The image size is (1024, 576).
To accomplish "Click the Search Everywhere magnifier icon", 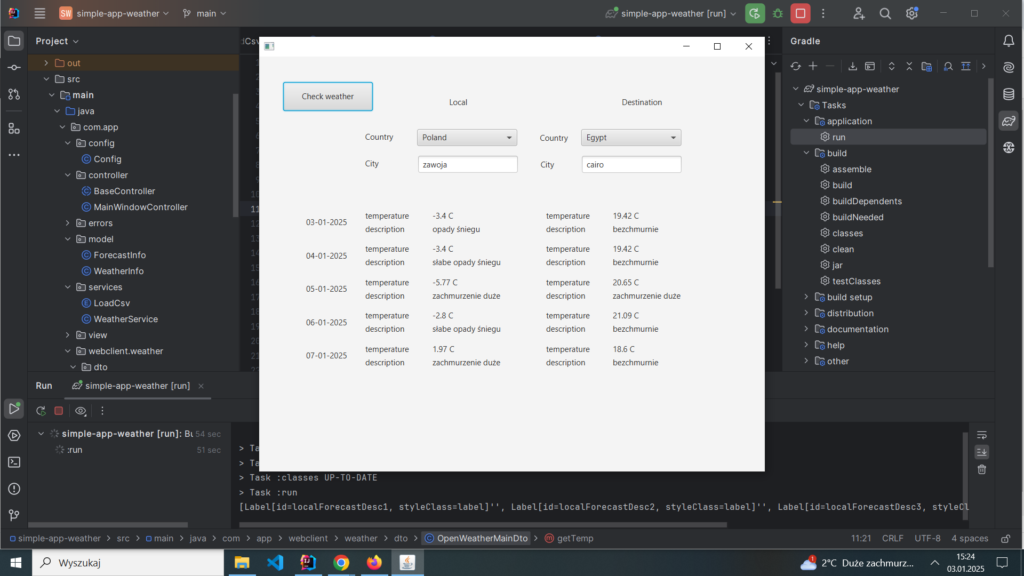I will tap(885, 13).
